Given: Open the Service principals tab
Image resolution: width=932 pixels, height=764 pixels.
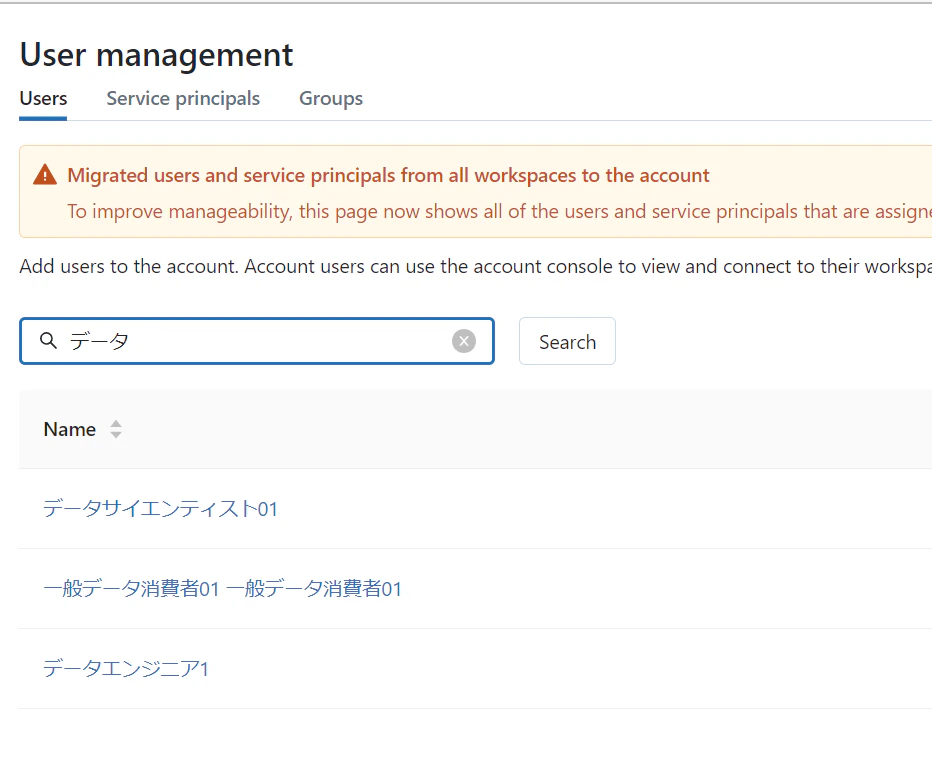Looking at the screenshot, I should tap(183, 98).
